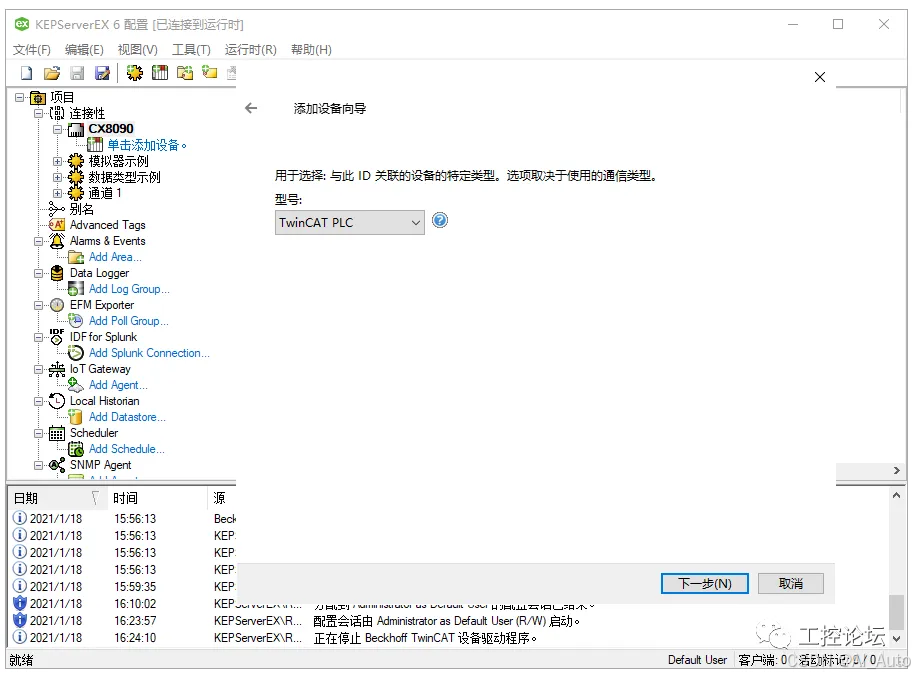This screenshot has height=676, width=915.
Task: Collapse the Data Logger node
Action: tap(39, 273)
